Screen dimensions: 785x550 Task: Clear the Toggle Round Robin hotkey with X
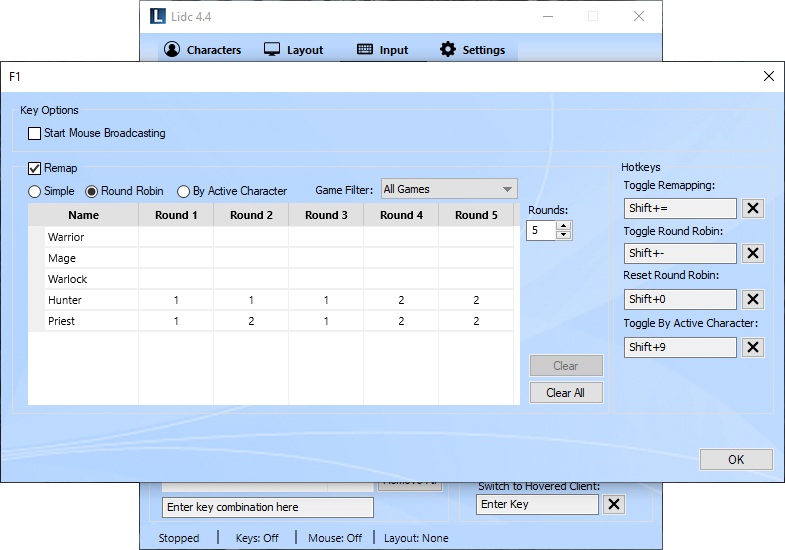(x=753, y=254)
